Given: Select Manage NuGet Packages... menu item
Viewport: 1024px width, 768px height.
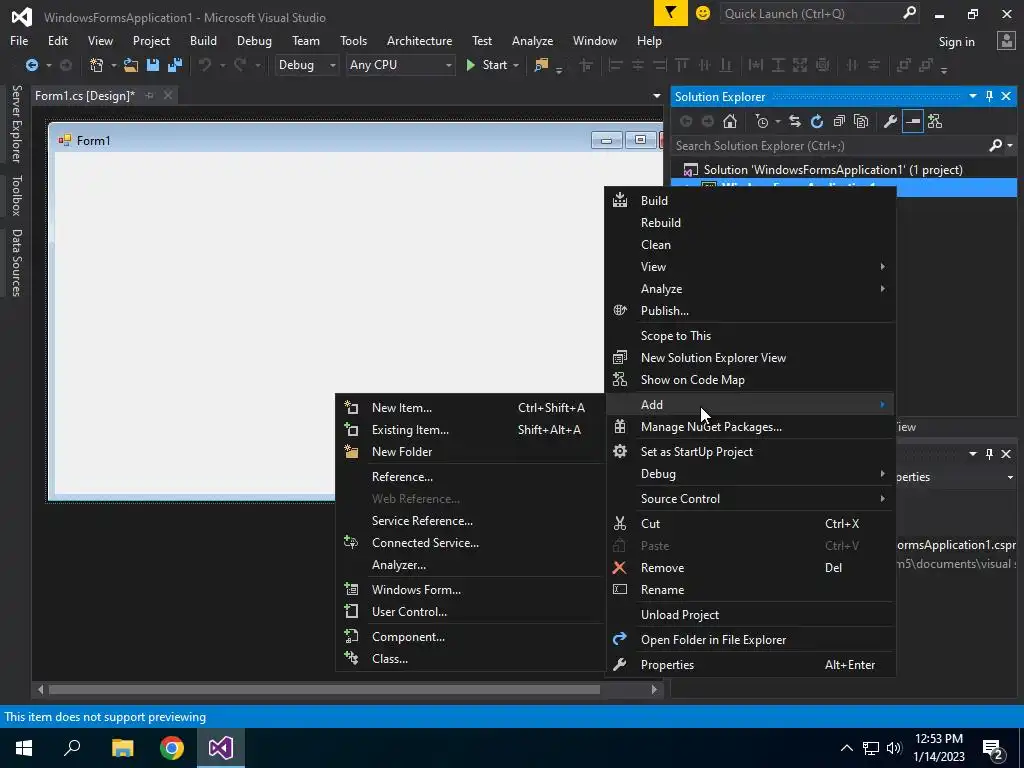Looking at the screenshot, I should pos(750,427).
